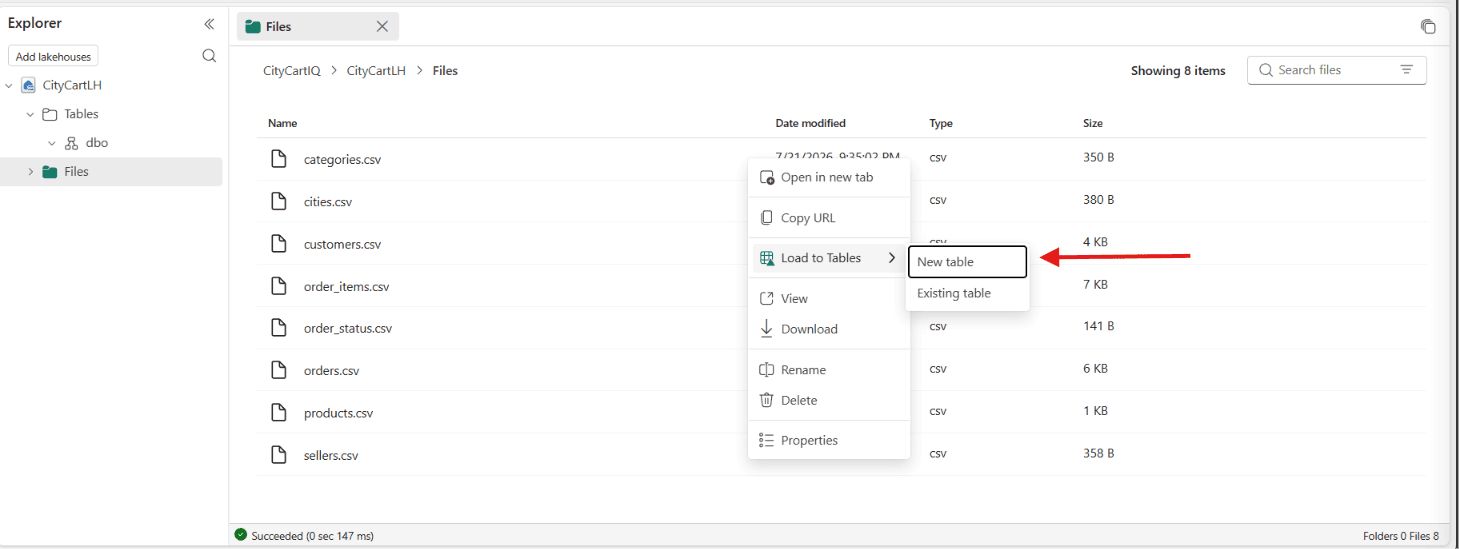This screenshot has height=549, width=1459.
Task: Click the file icon next to sellers.csv
Action: click(280, 455)
